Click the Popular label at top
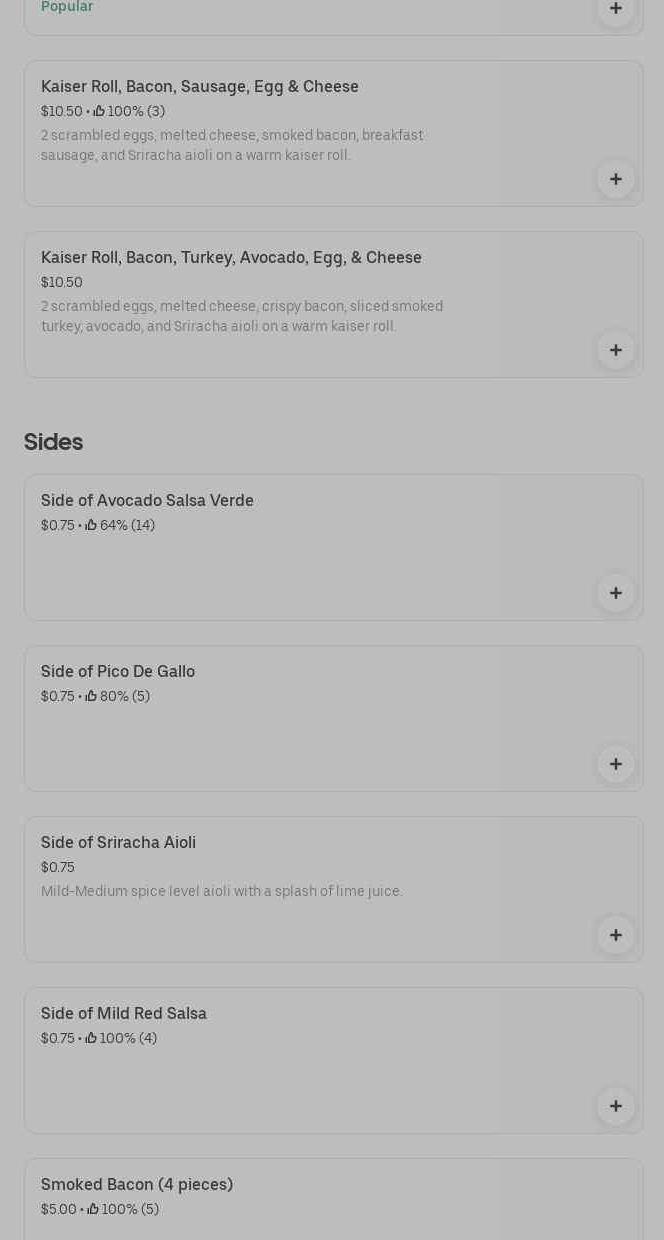This screenshot has height=1240, width=664. click(67, 7)
